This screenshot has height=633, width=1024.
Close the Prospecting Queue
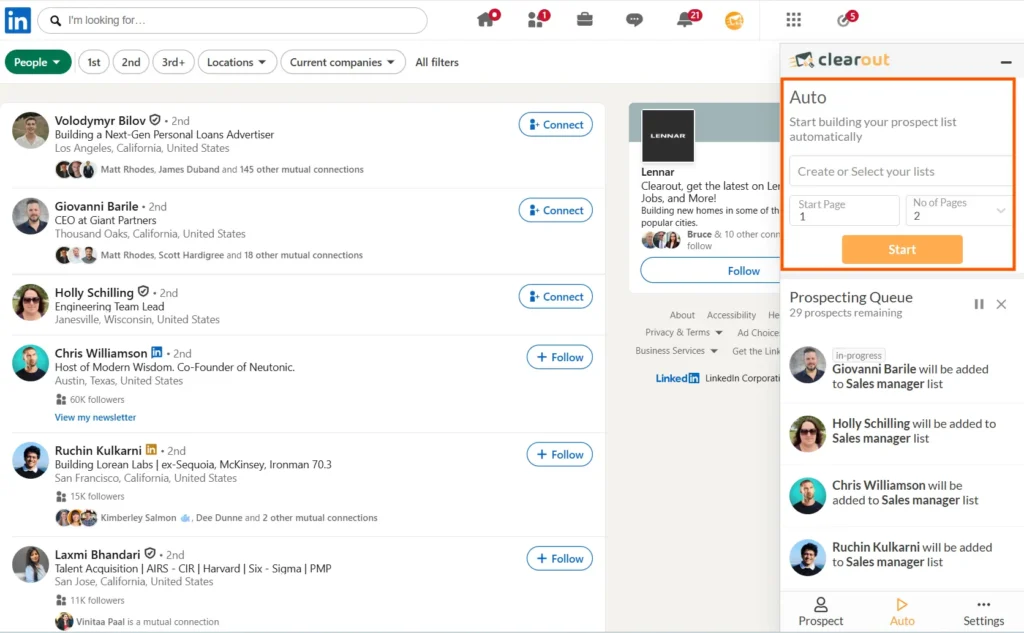coord(1001,304)
